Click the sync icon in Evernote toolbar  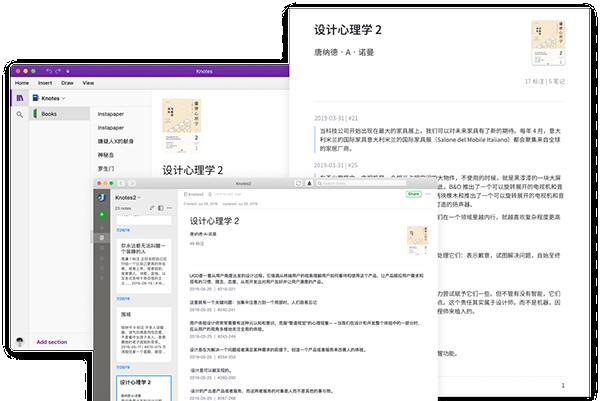tap(298, 184)
